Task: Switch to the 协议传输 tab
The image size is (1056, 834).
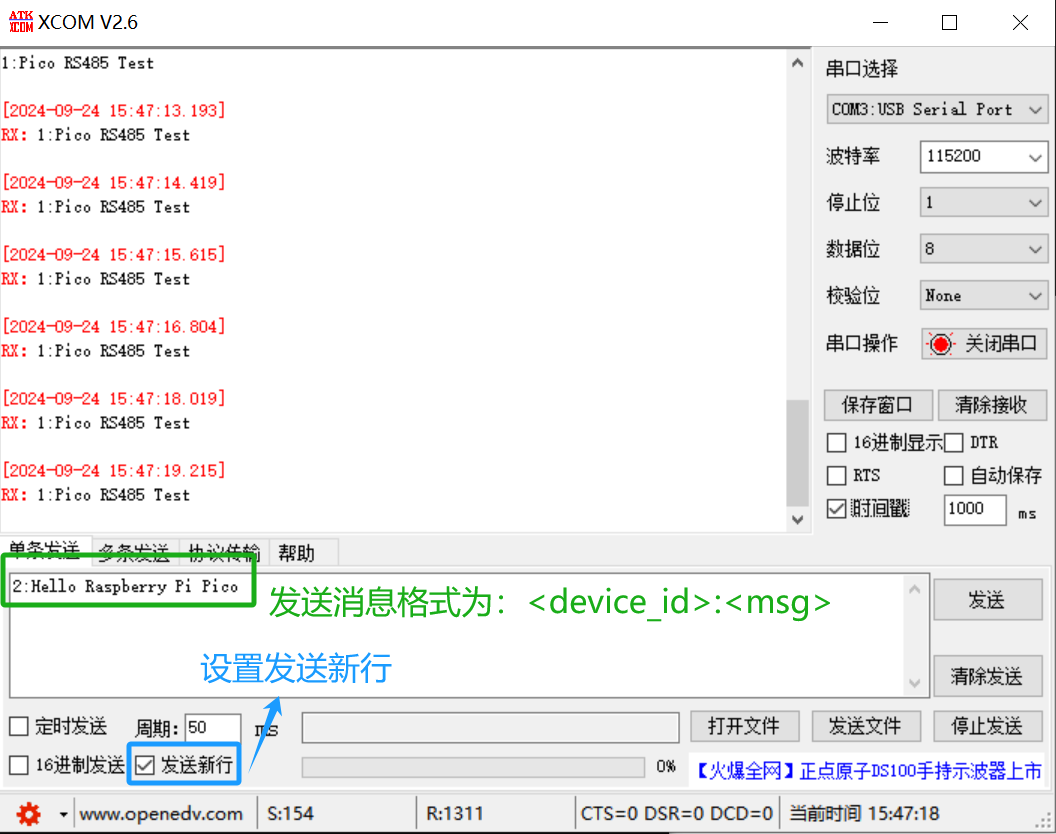Action: [224, 552]
